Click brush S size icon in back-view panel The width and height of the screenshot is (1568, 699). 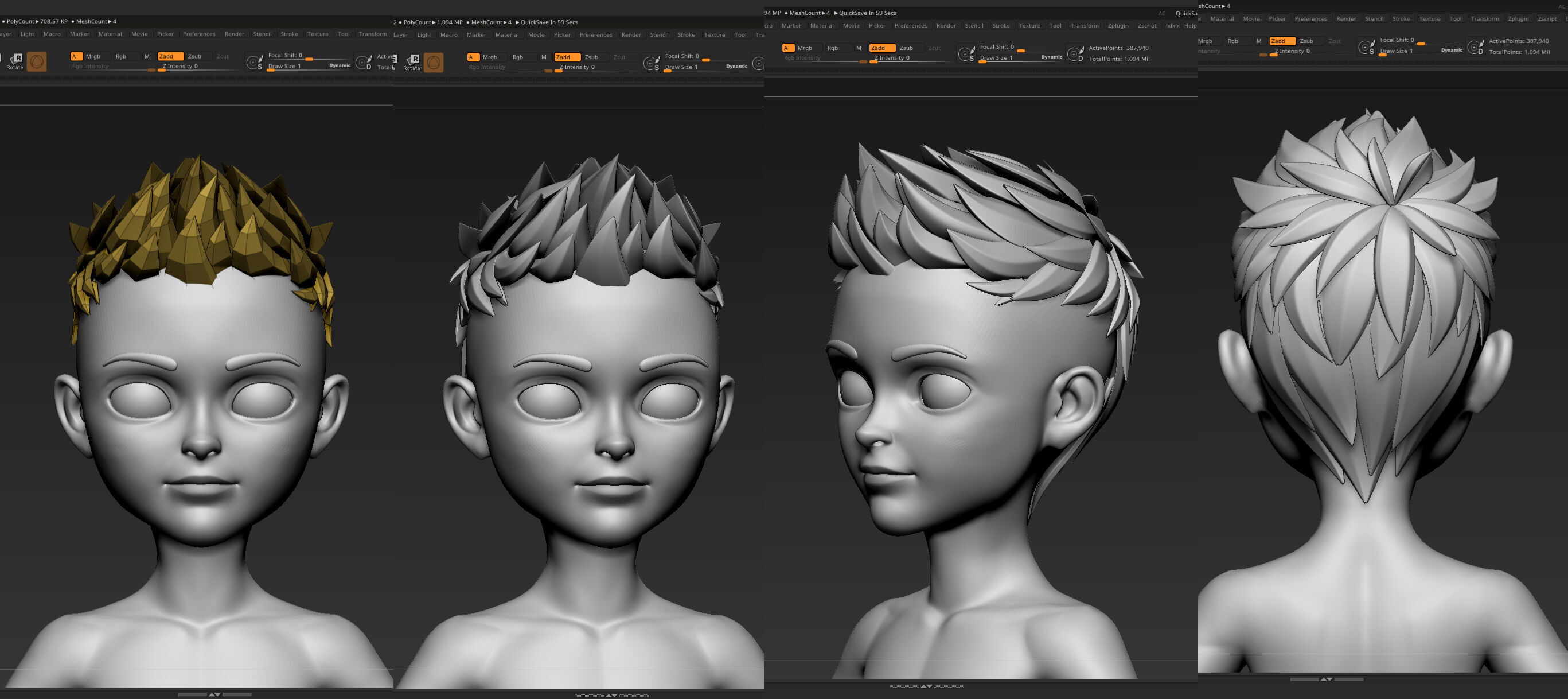click(x=1367, y=46)
